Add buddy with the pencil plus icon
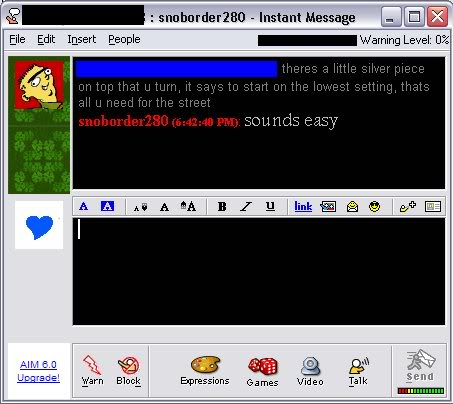Image resolution: width=453 pixels, height=404 pixels. 408,207
